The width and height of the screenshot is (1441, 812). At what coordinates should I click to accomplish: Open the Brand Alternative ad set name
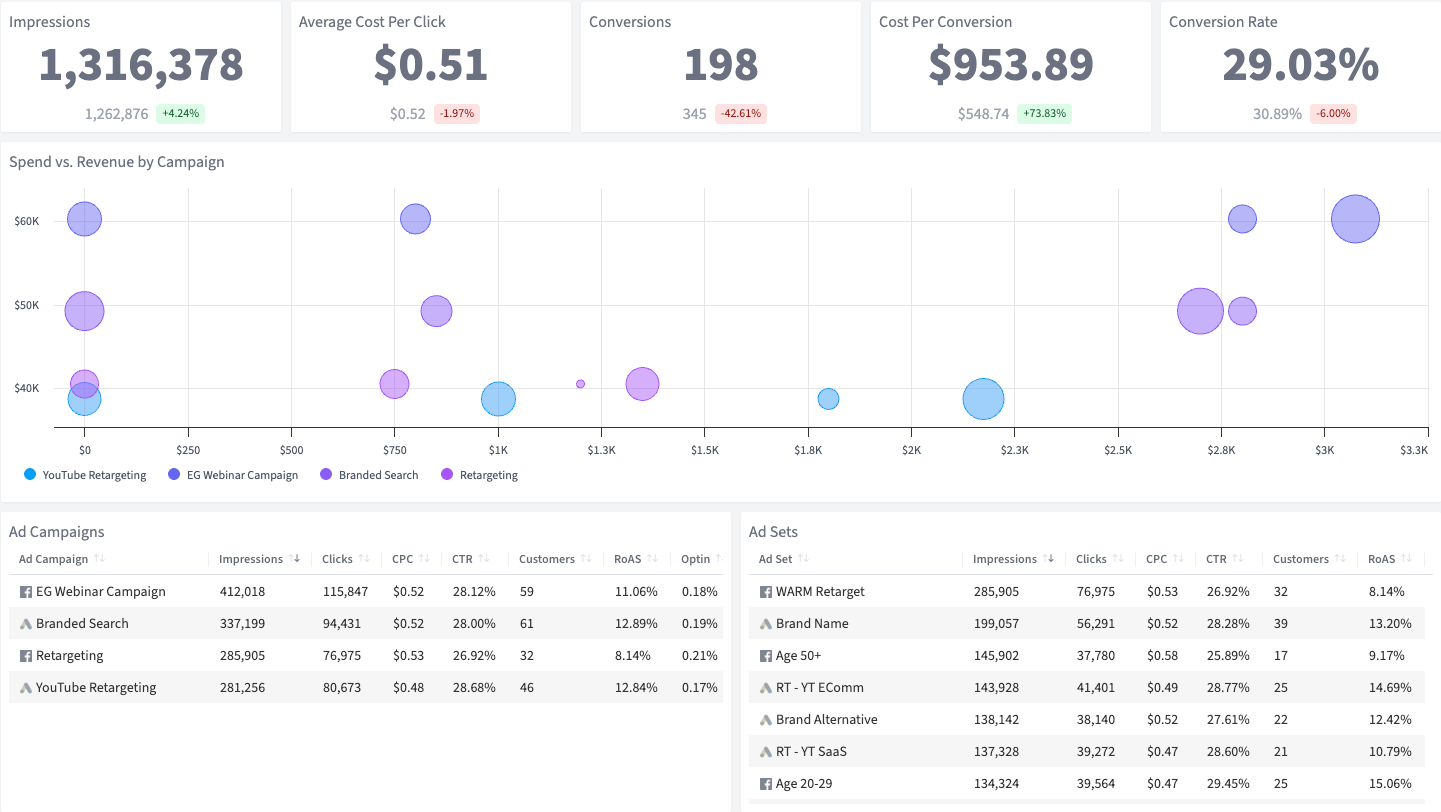click(827, 719)
